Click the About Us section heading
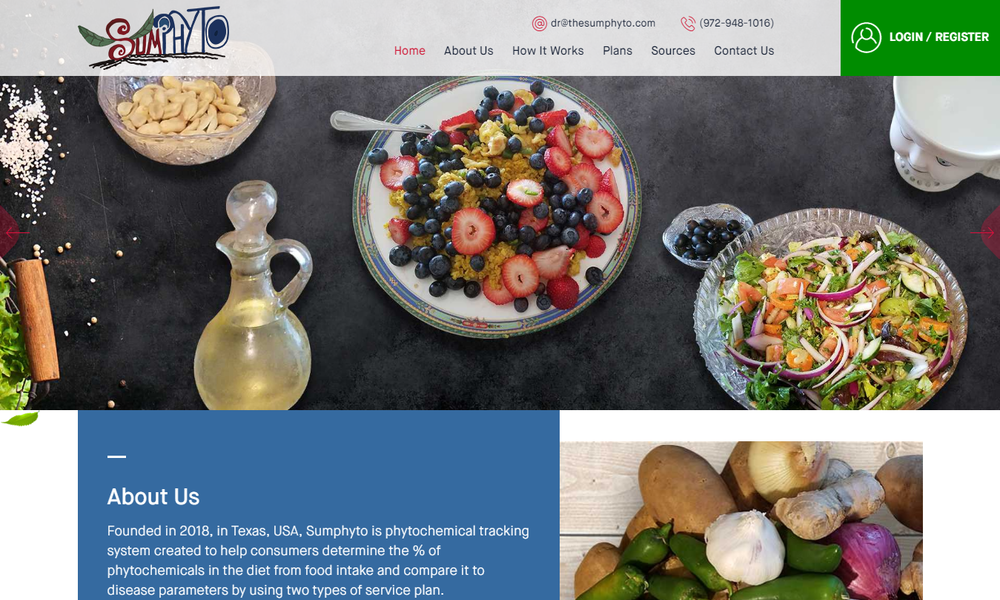This screenshot has height=600, width=1000. pyautogui.click(x=153, y=497)
